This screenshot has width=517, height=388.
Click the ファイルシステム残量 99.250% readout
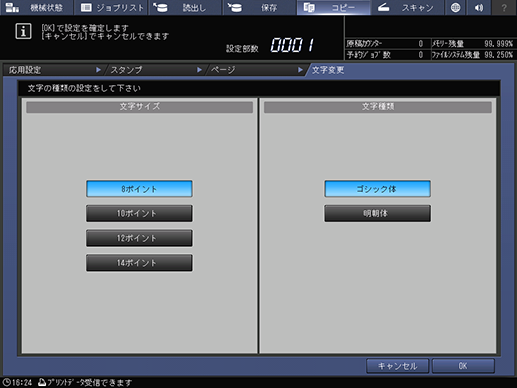click(x=472, y=55)
